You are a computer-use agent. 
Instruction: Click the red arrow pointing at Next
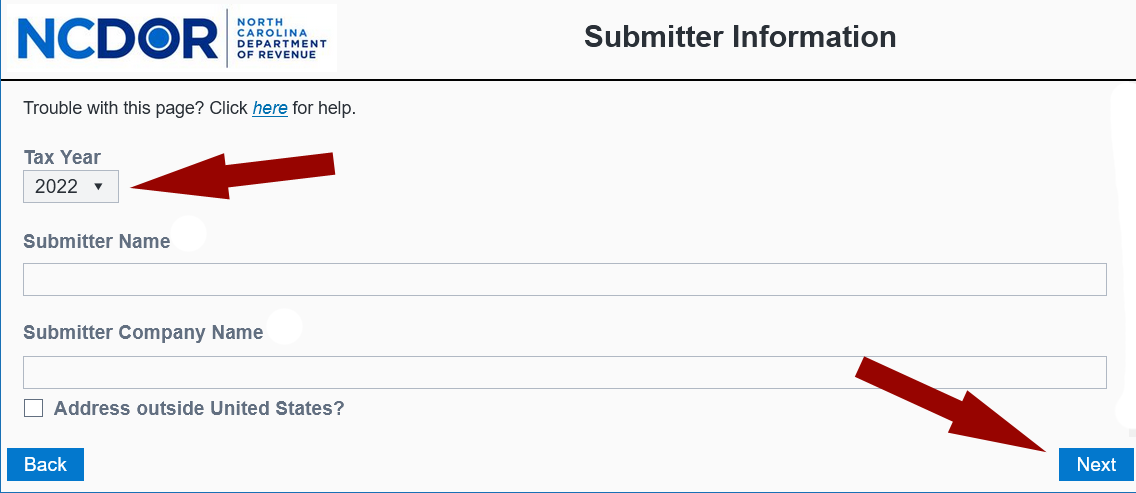950,405
